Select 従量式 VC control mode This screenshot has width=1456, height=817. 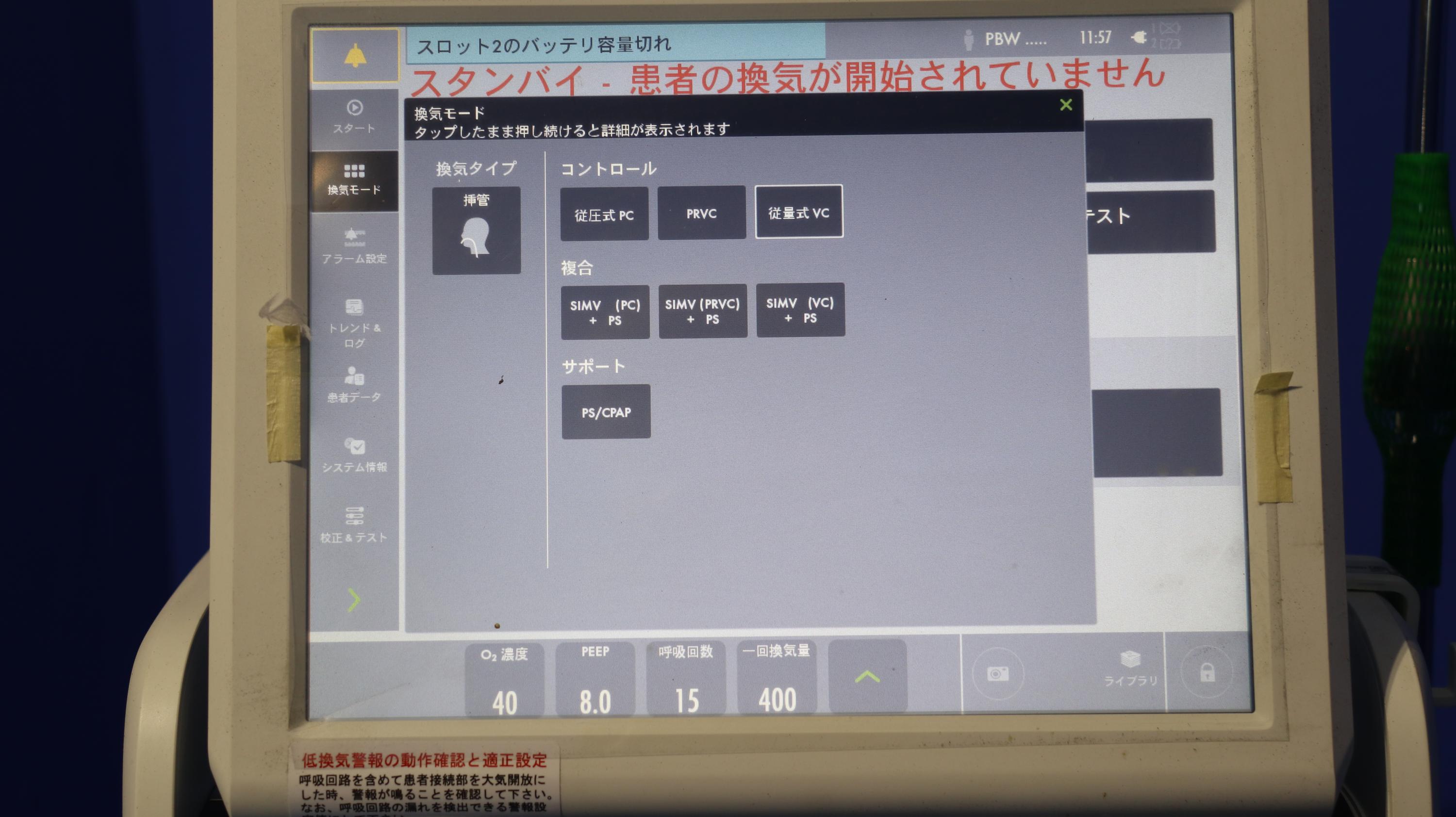(799, 212)
